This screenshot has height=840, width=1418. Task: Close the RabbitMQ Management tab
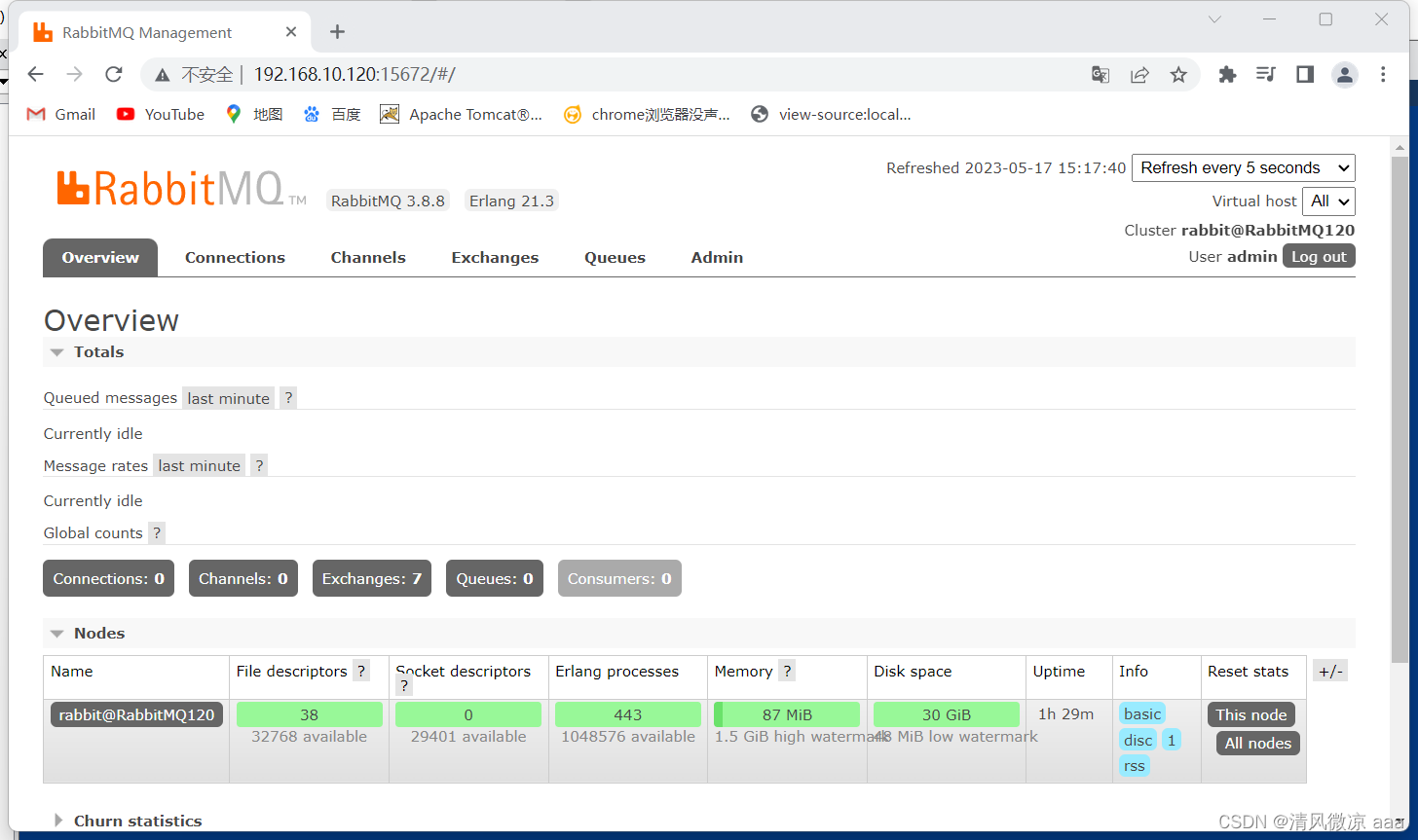291,32
